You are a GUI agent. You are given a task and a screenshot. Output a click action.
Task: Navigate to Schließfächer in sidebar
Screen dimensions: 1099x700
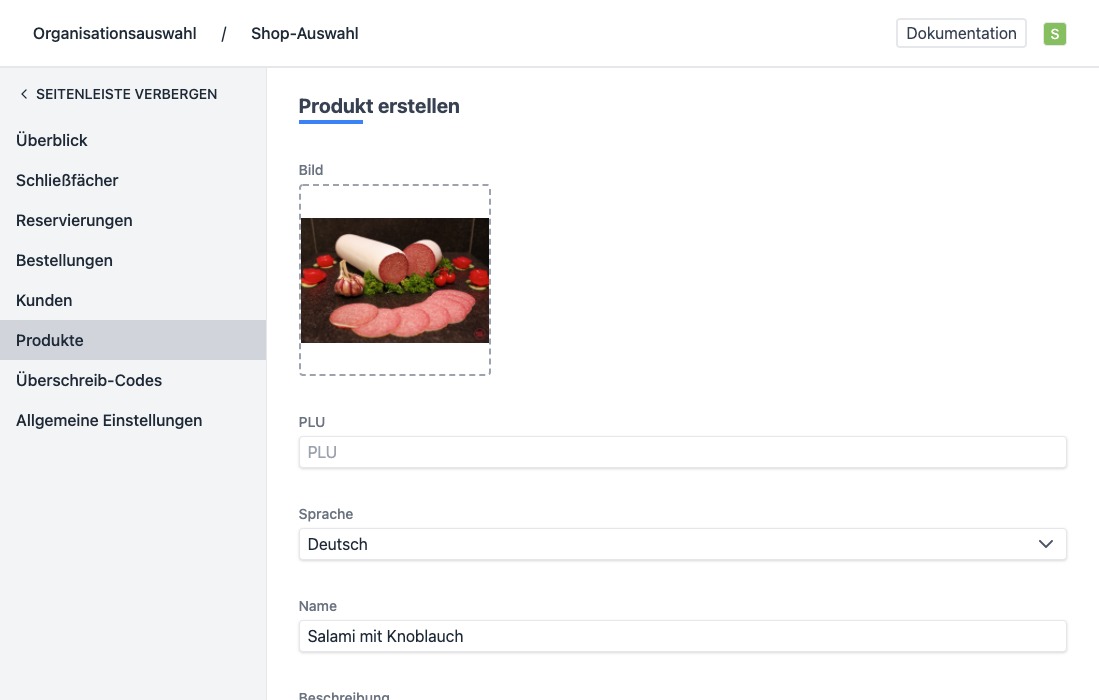(x=67, y=180)
